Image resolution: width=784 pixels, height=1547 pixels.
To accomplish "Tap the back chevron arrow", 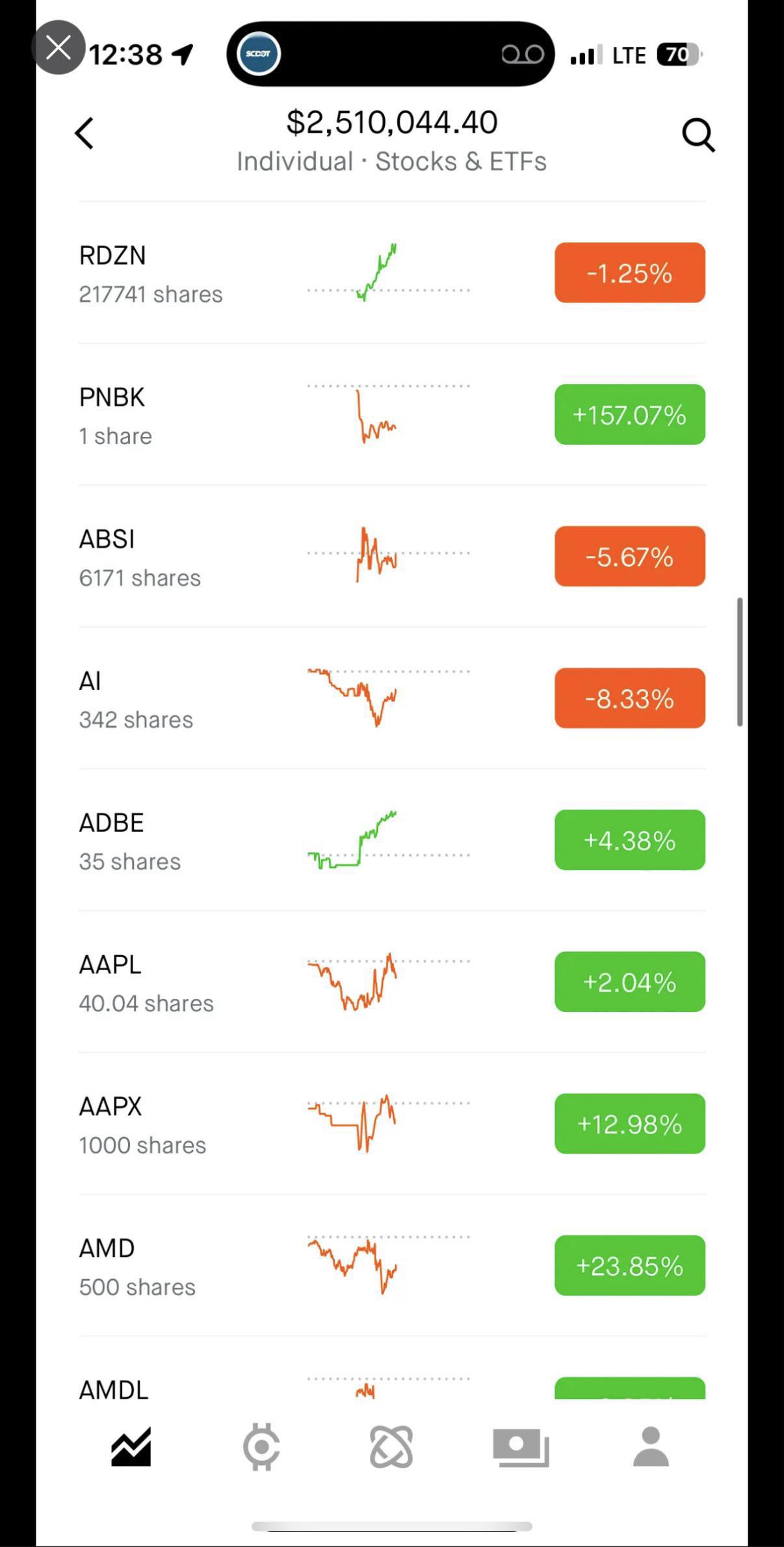I will pos(85,134).
